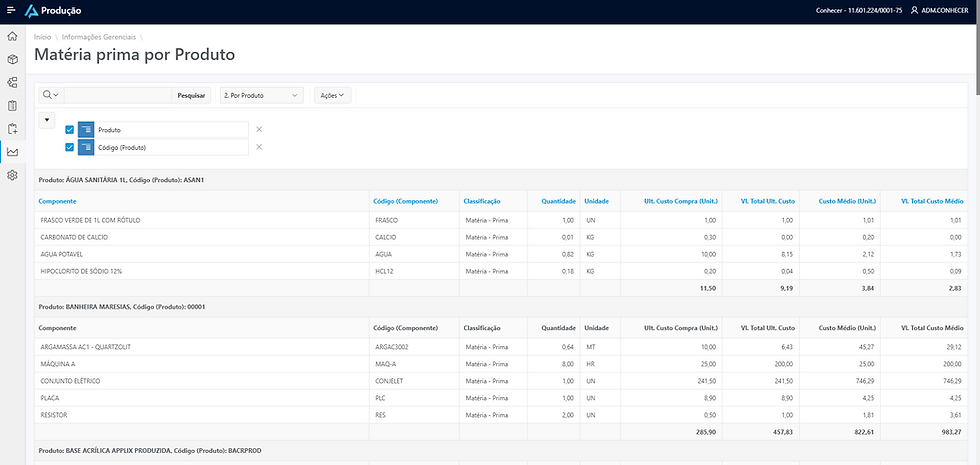Click blue Vl. Total Ult. Custo header
The width and height of the screenshot is (980, 465).
coord(768,201)
